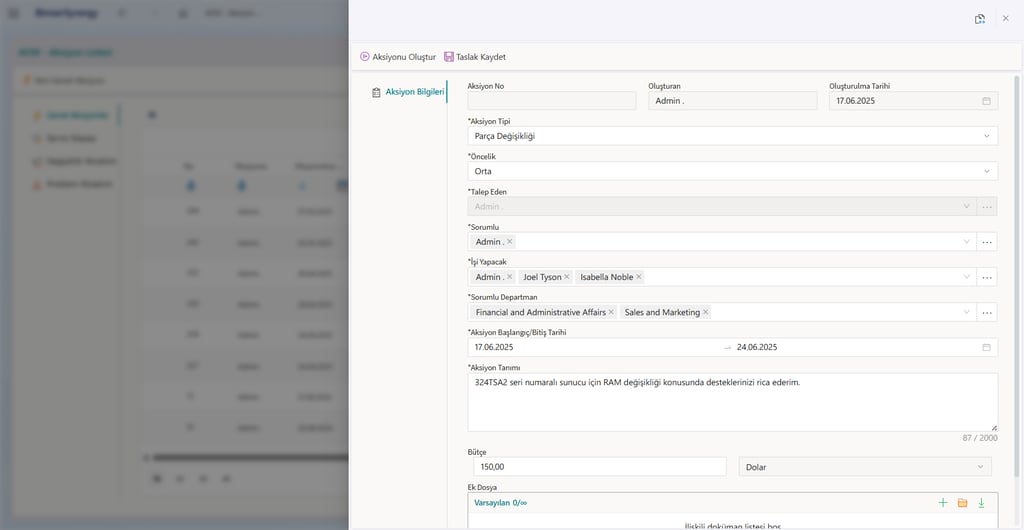Expand the Aksiyon Tipi dropdown
Image resolution: width=1024 pixels, height=530 pixels.
click(986, 136)
